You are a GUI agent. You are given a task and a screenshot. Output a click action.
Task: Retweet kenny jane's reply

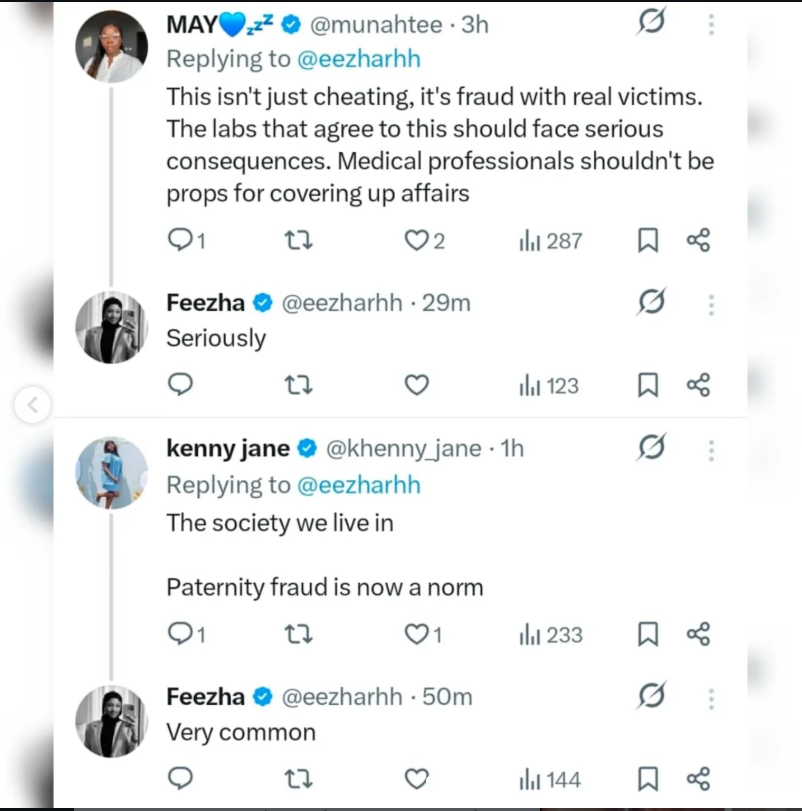click(297, 634)
